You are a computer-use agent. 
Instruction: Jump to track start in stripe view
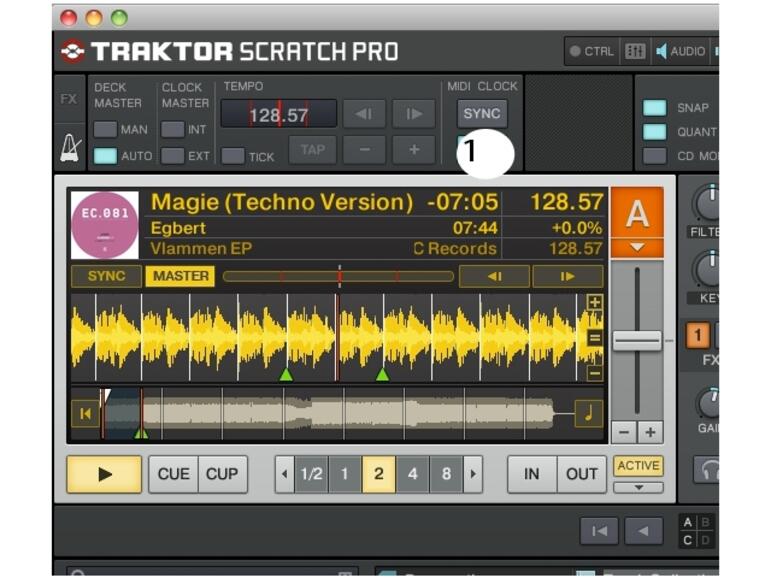pyautogui.click(x=84, y=413)
